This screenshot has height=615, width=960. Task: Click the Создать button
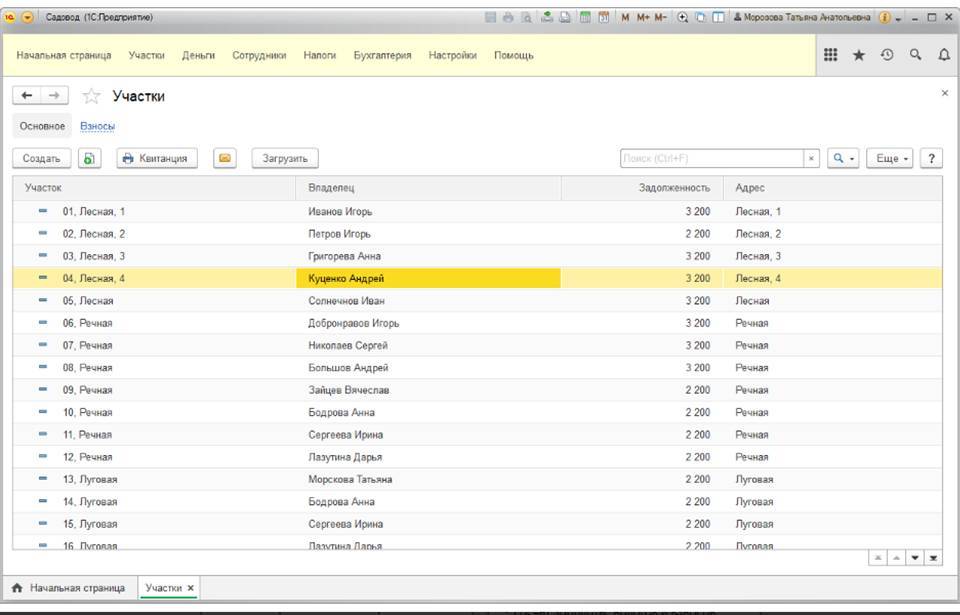[x=42, y=158]
